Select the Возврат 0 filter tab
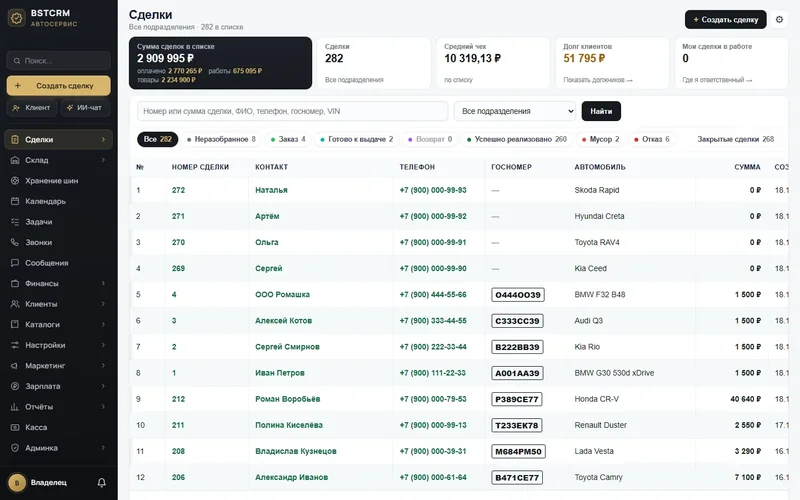Viewport: 800px width, 500px height. pyautogui.click(x=430, y=139)
